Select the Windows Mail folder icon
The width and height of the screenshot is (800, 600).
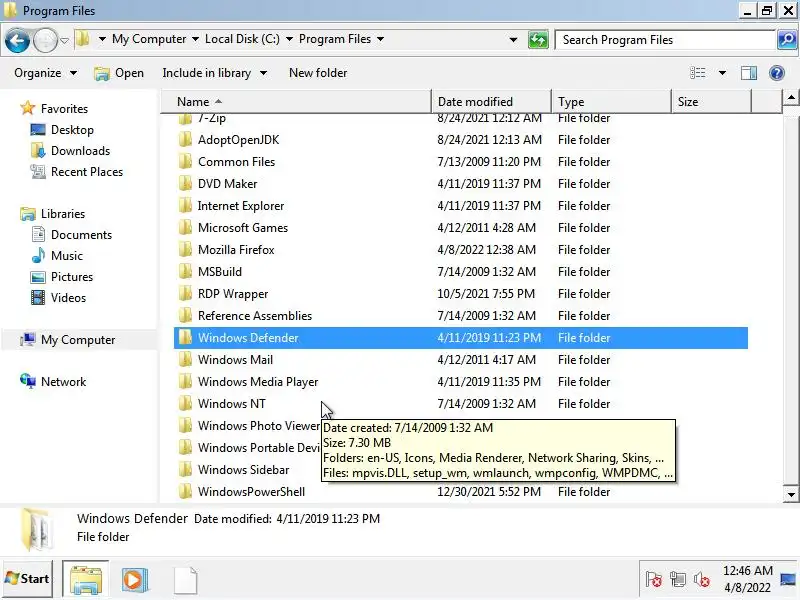[x=185, y=360]
